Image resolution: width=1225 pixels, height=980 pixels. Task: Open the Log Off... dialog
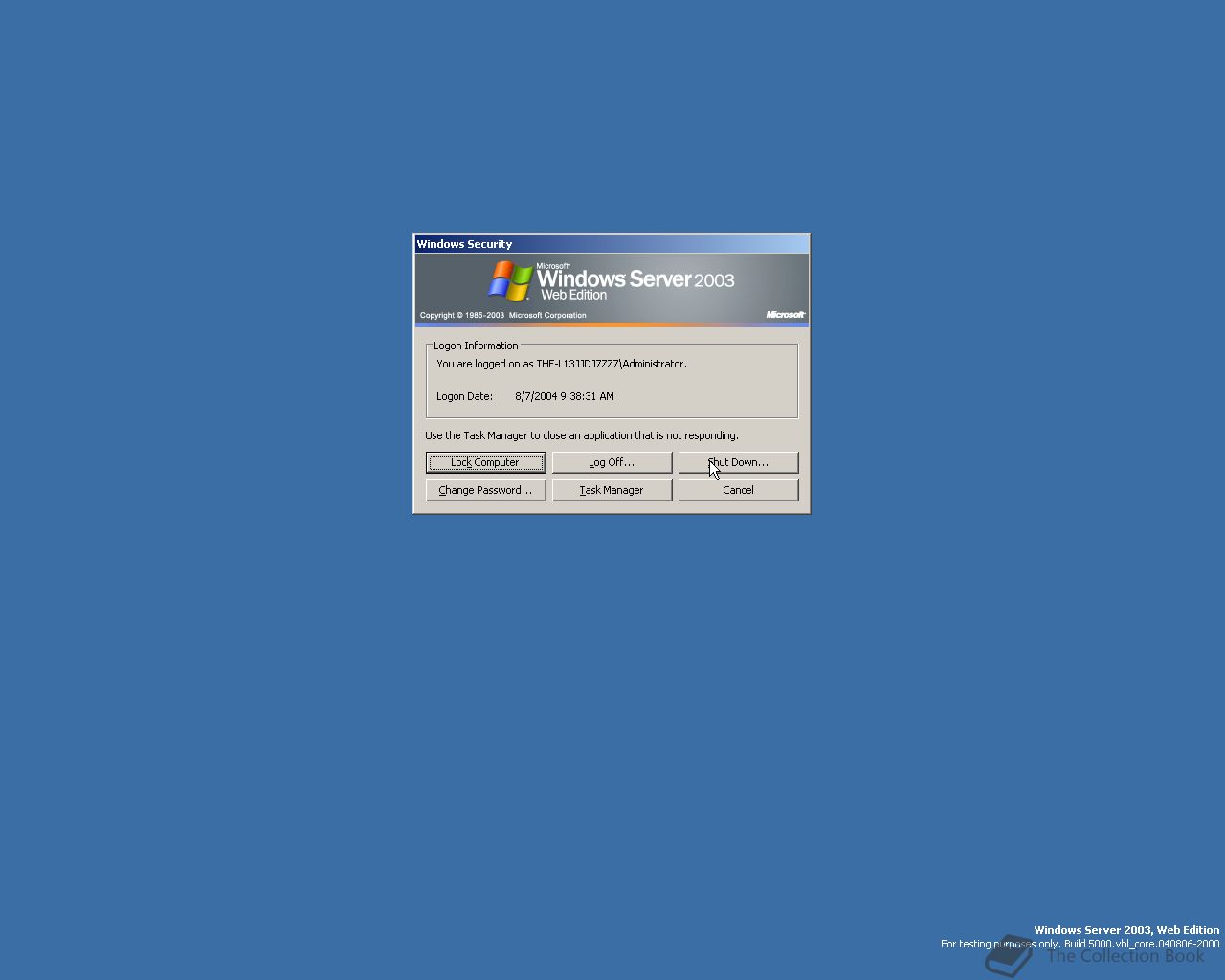(x=612, y=462)
